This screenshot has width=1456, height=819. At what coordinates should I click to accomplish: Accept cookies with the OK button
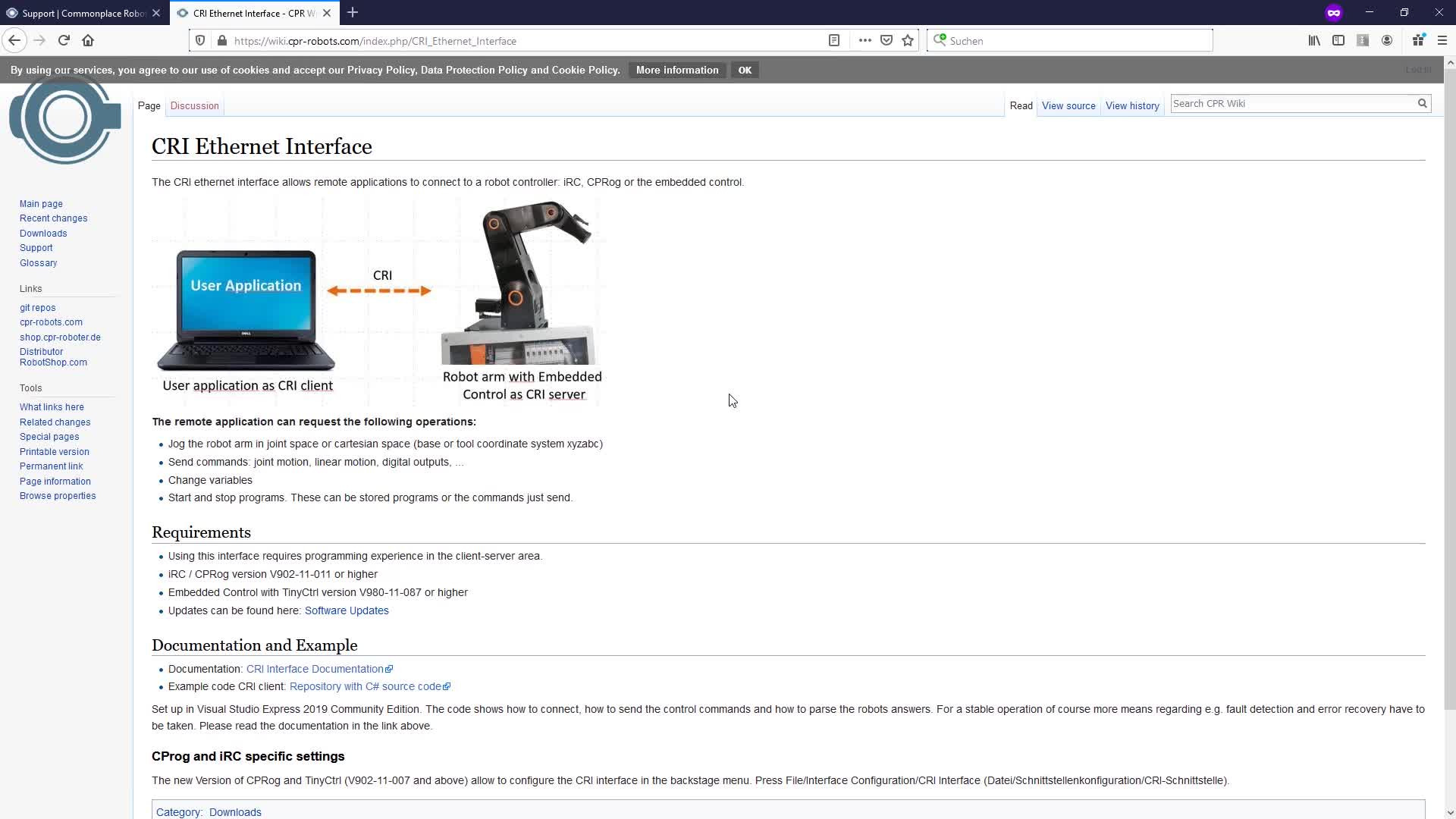coord(745,70)
